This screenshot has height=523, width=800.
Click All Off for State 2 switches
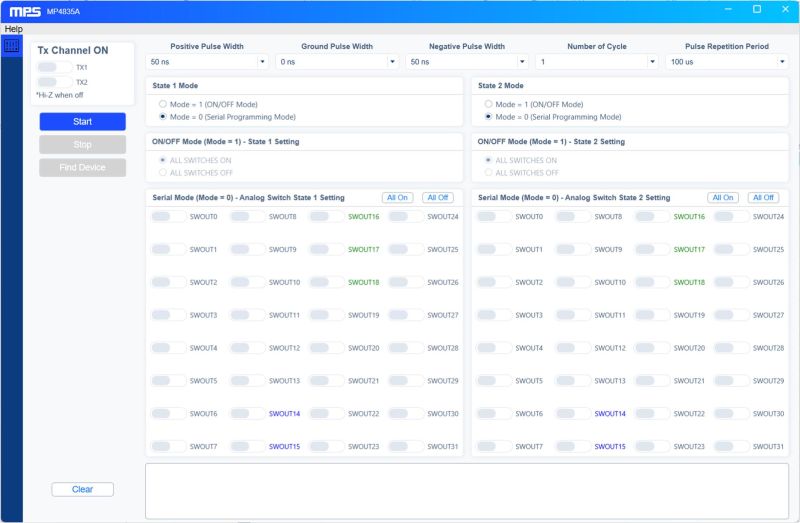pos(763,198)
